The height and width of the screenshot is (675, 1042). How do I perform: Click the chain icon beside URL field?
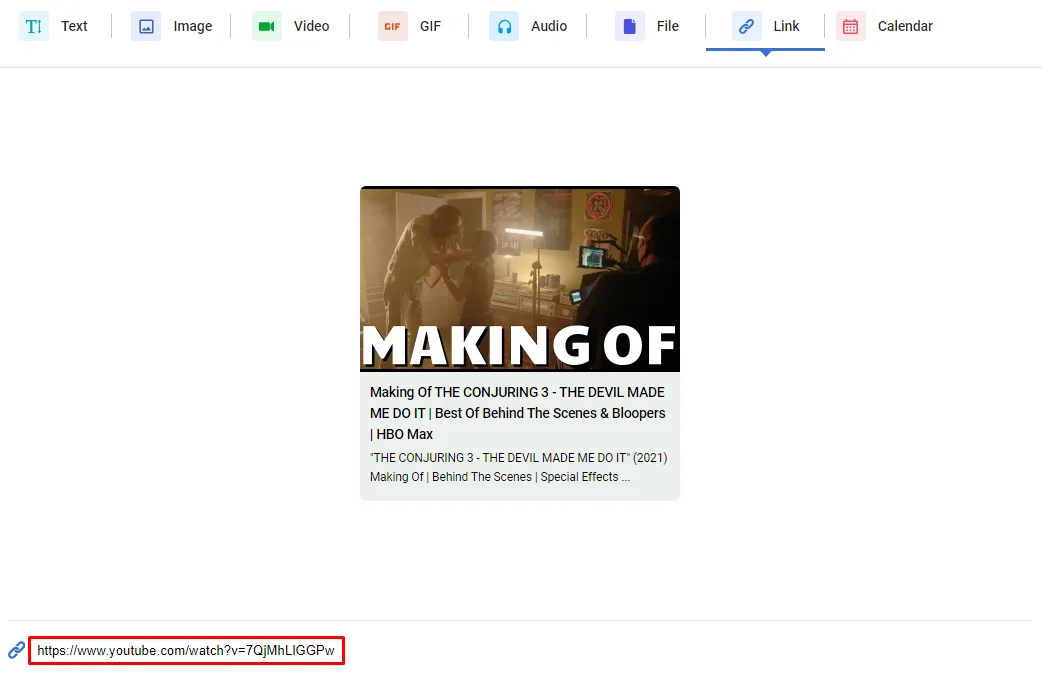[x=17, y=650]
